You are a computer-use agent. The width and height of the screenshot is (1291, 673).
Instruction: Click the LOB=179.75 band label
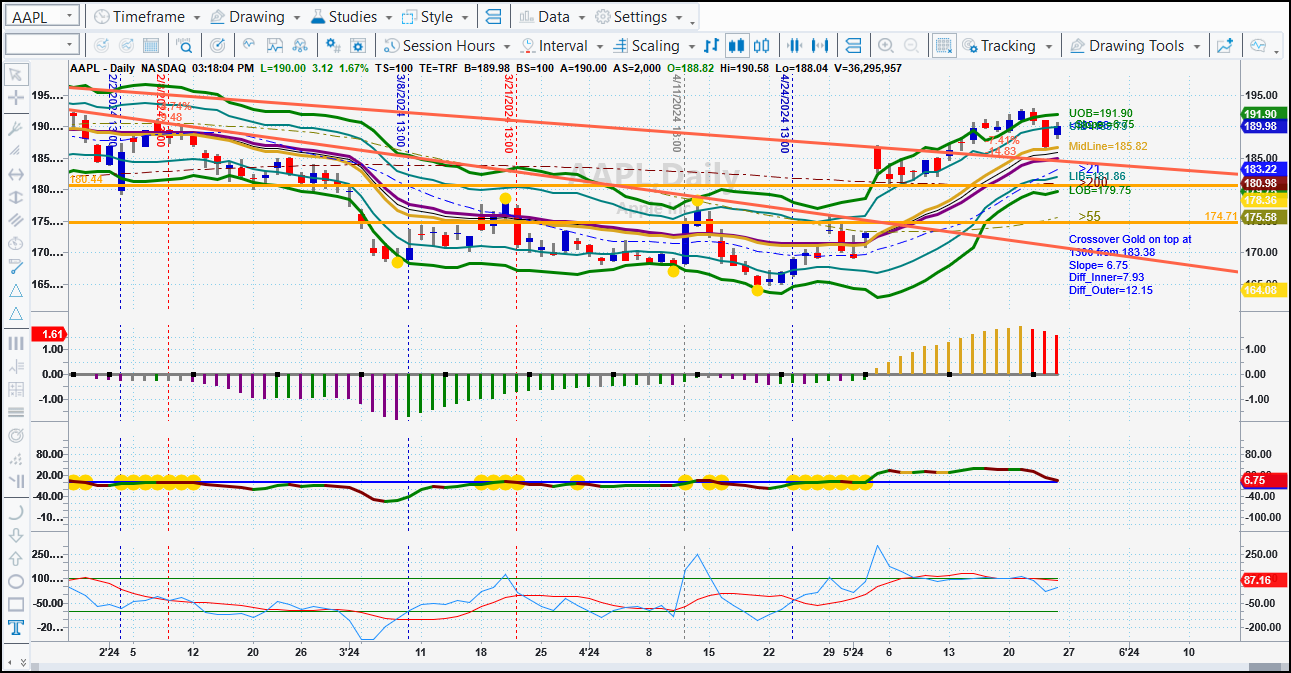(1100, 189)
